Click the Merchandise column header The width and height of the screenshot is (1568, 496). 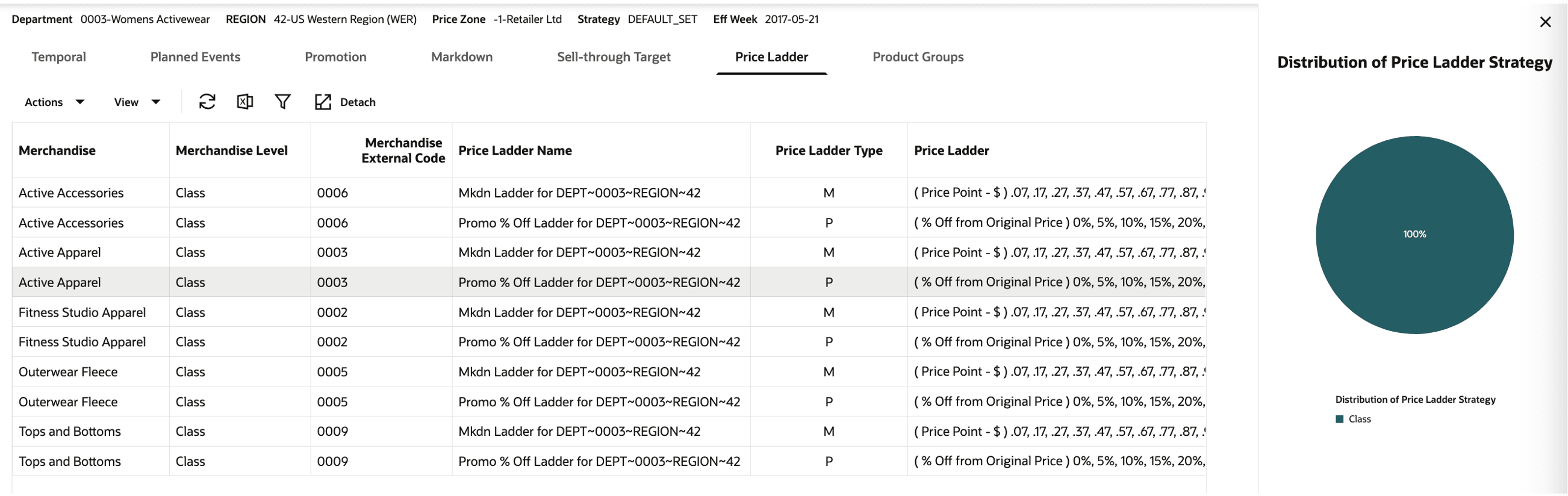[x=57, y=150]
